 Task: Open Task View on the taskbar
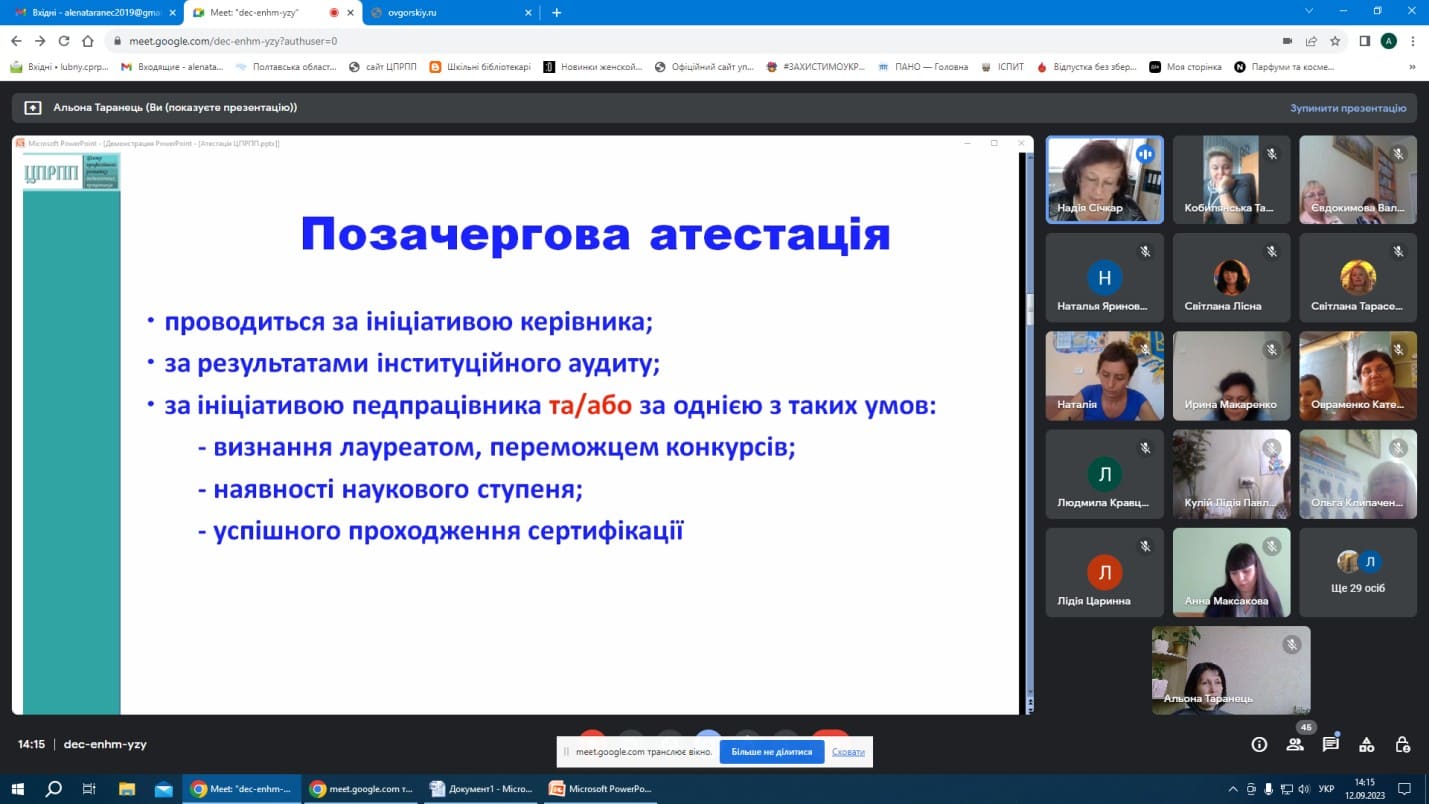(89, 789)
